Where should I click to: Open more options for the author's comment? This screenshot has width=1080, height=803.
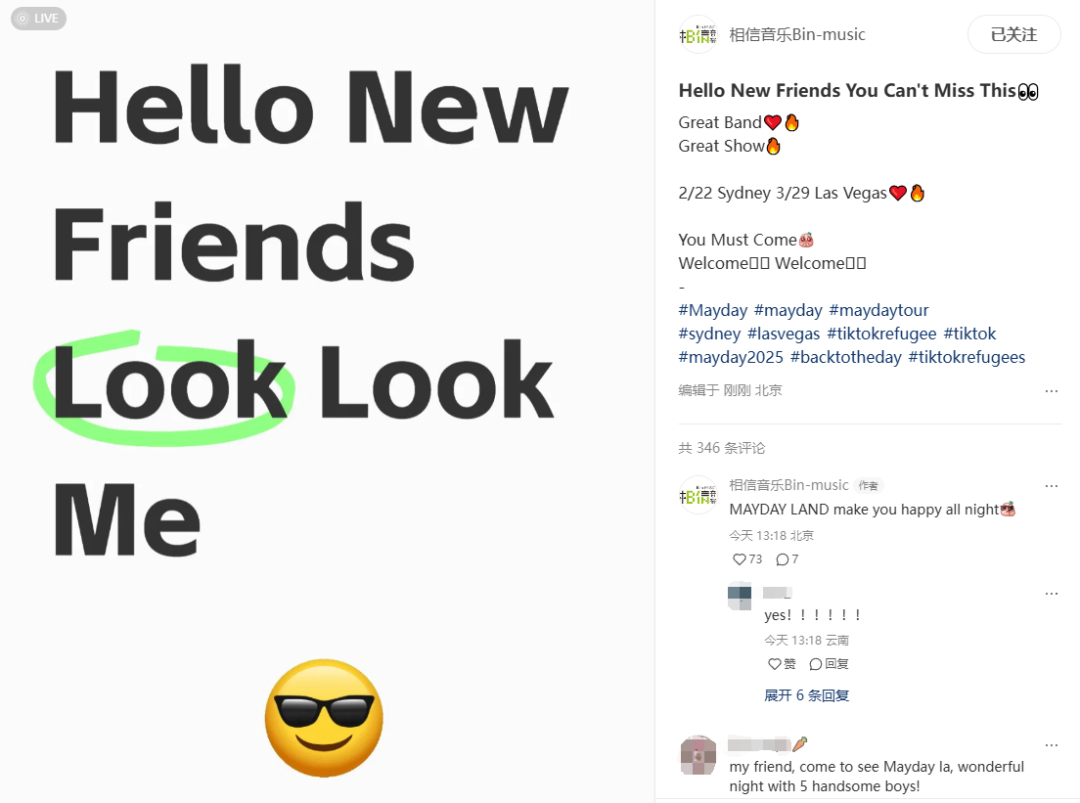click(1051, 486)
